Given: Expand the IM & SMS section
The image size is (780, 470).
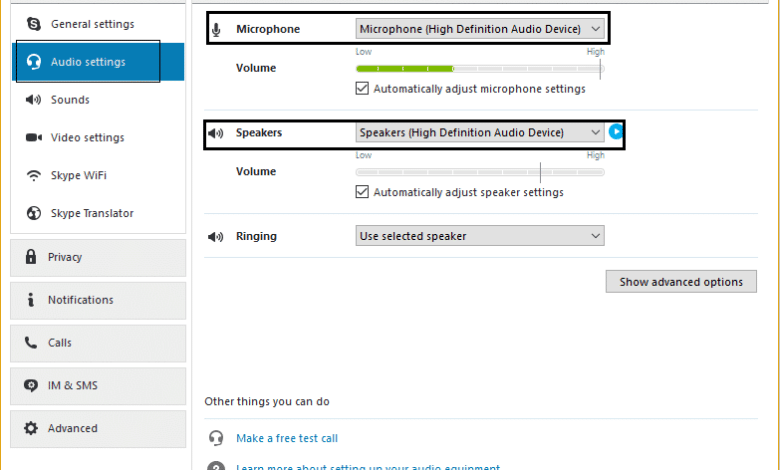Looking at the screenshot, I should (98, 386).
